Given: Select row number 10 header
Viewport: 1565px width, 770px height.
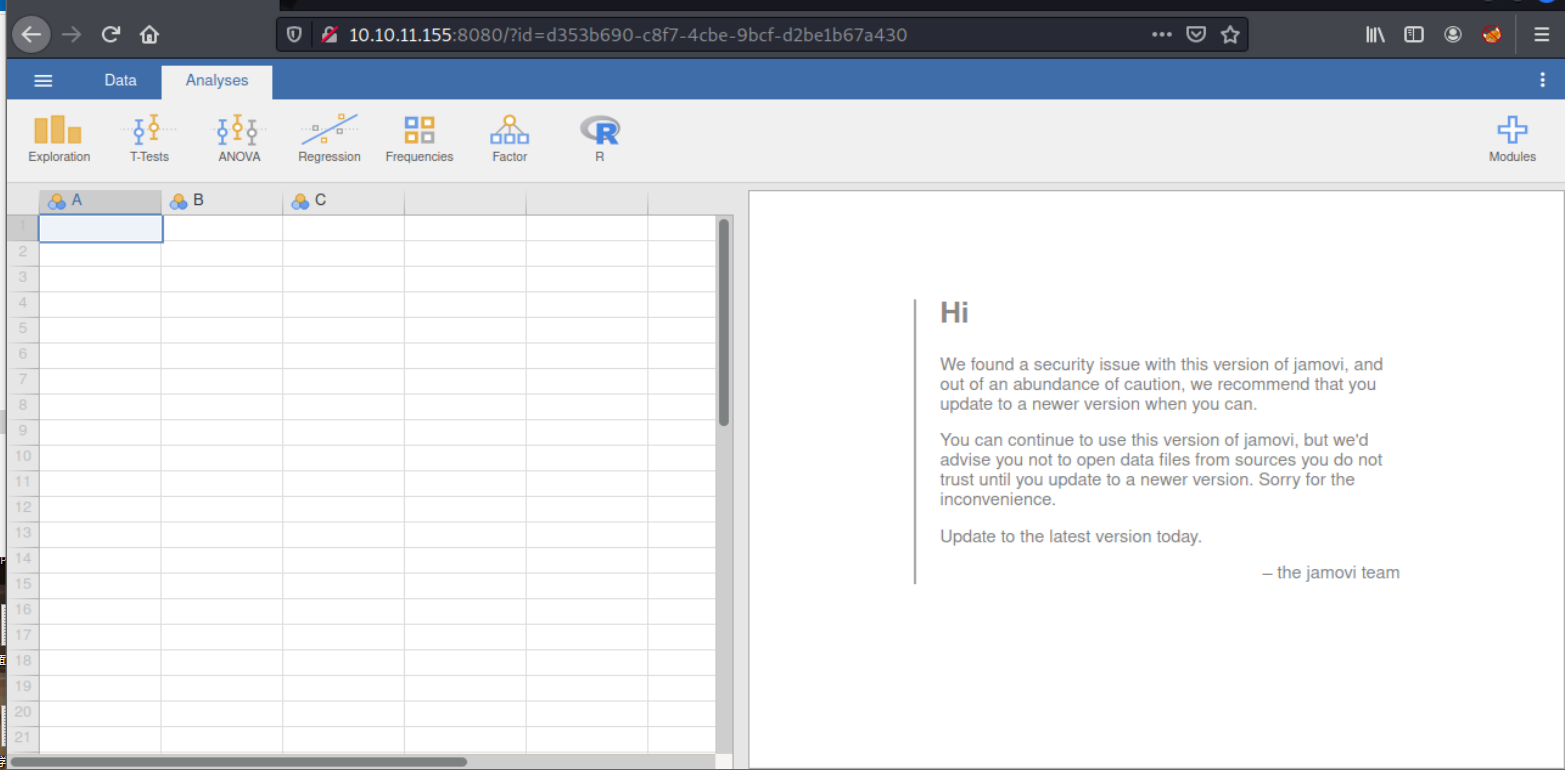Looking at the screenshot, I should 22,456.
